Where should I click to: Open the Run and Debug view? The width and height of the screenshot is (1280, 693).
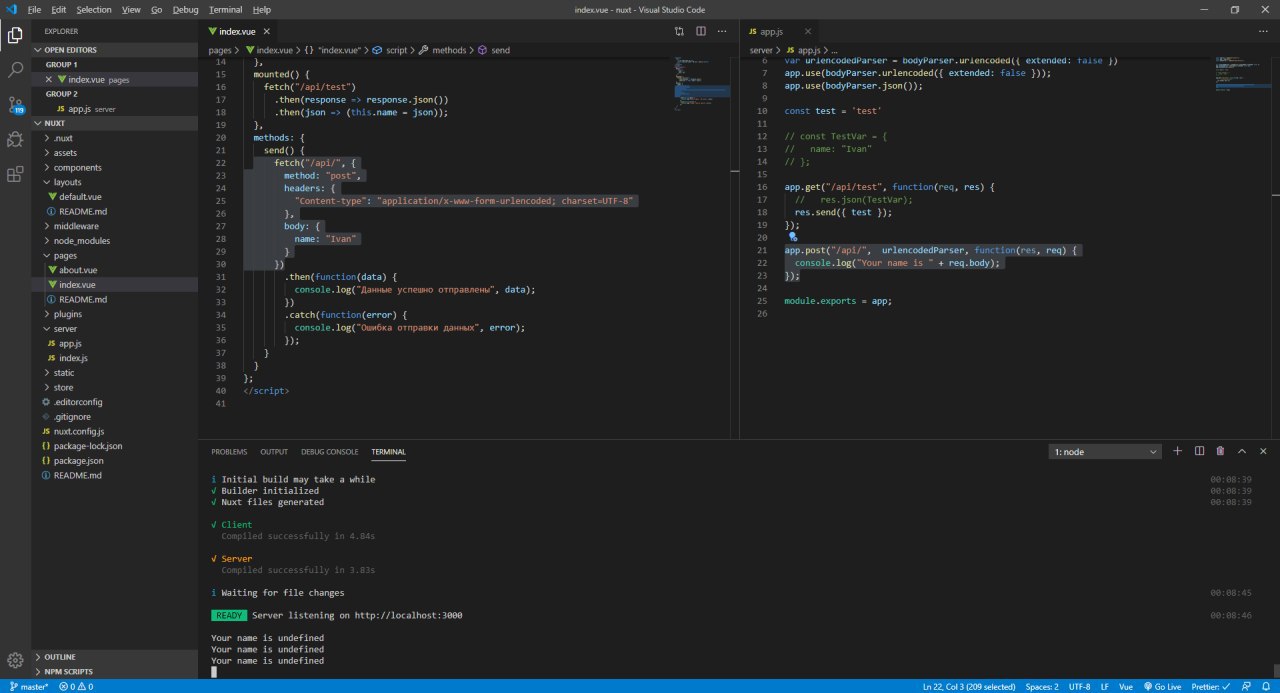(x=15, y=139)
